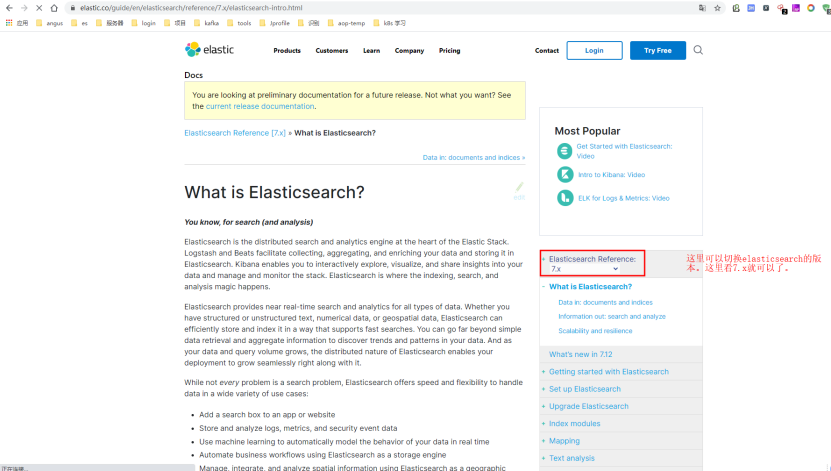831x471 pixels.
Task: Expand Getting started with Elasticsearch
Action: [544, 372]
